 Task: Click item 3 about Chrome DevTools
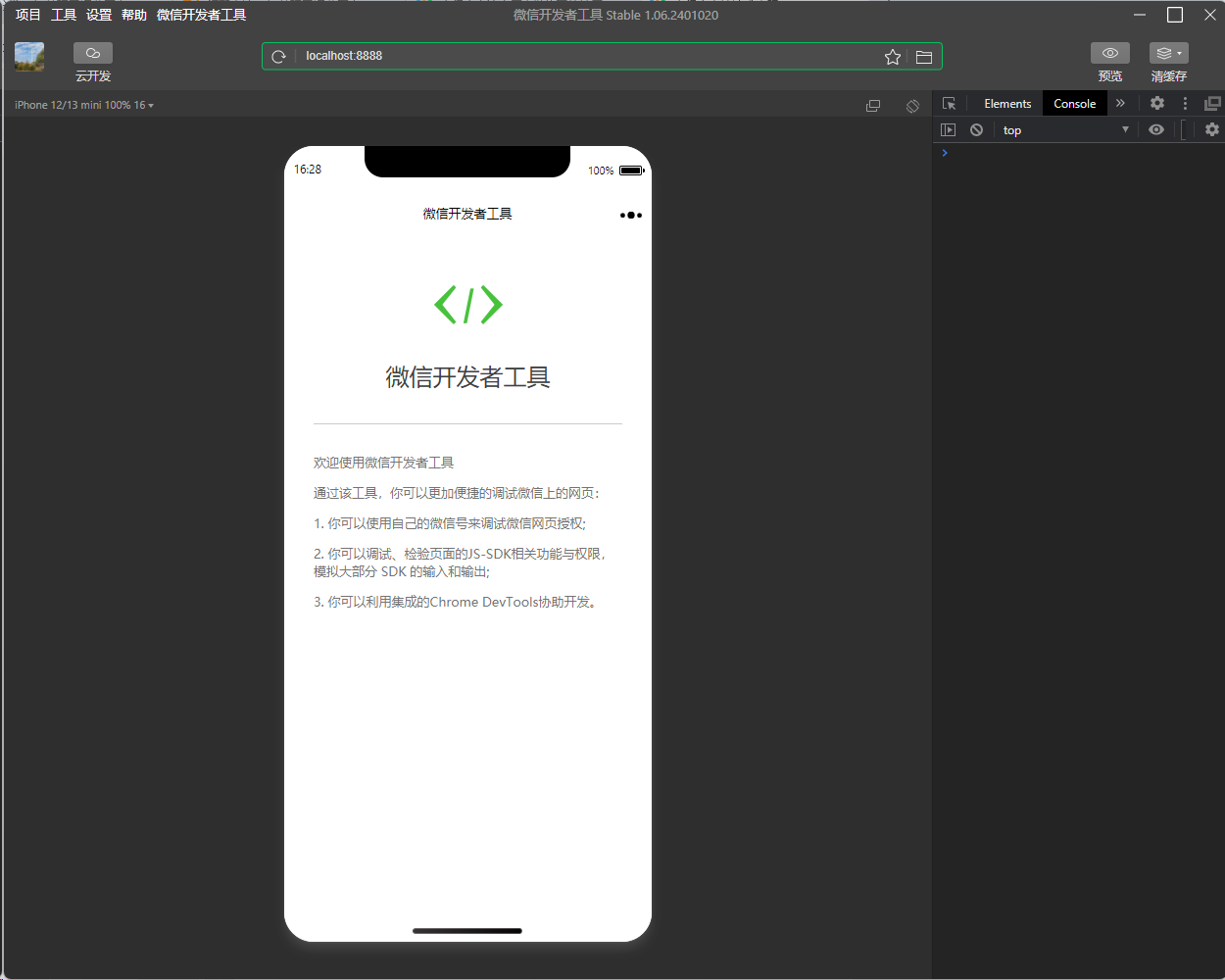456,602
